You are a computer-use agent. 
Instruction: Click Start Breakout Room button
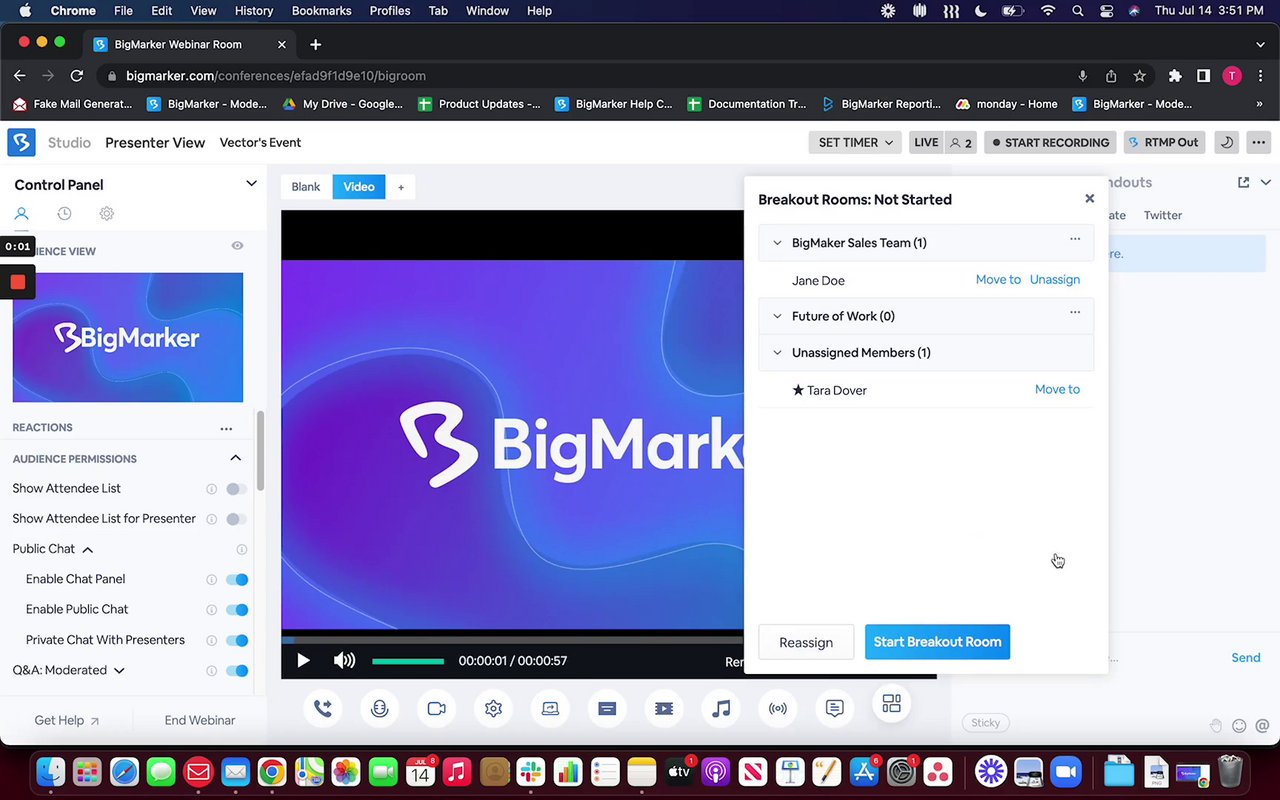(x=937, y=642)
